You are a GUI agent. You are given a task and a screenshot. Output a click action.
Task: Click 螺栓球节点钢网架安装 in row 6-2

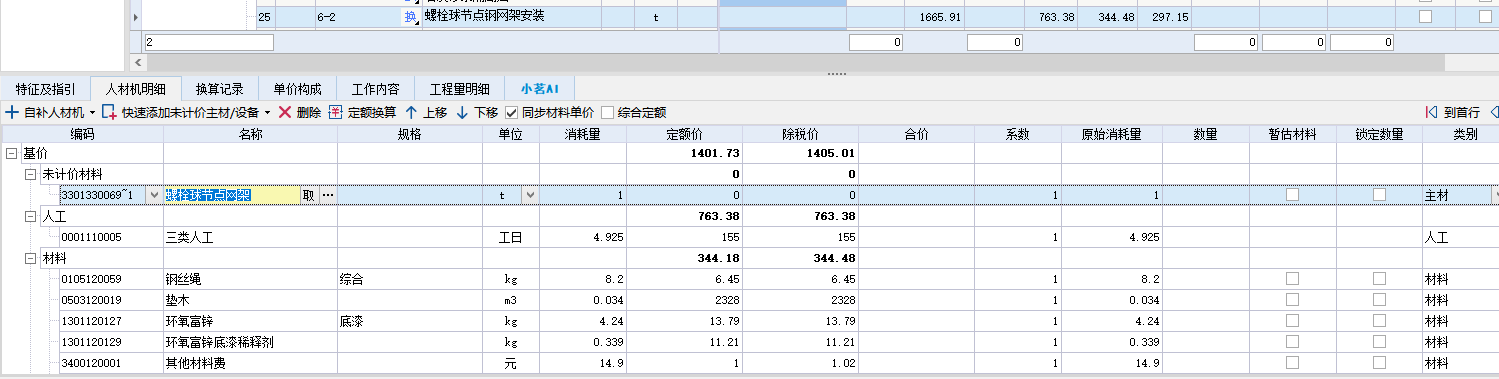[x=484, y=17]
